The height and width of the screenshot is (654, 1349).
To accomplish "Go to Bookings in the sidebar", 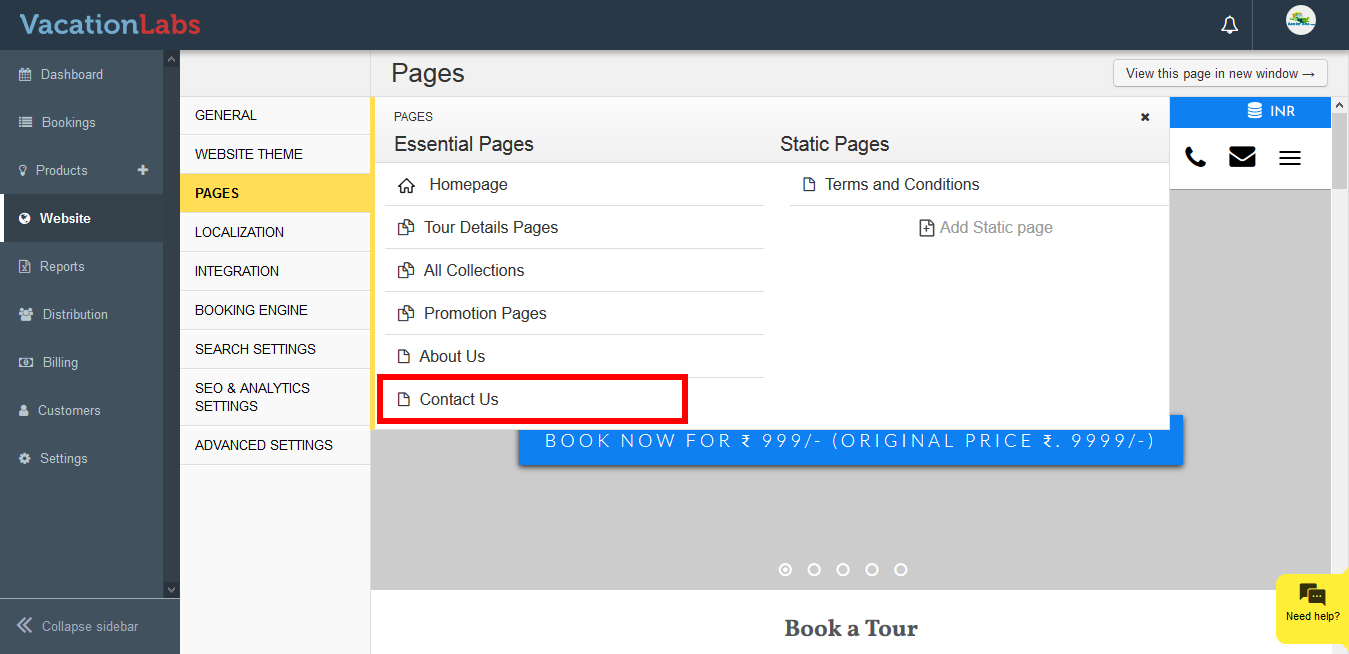I will tap(68, 122).
